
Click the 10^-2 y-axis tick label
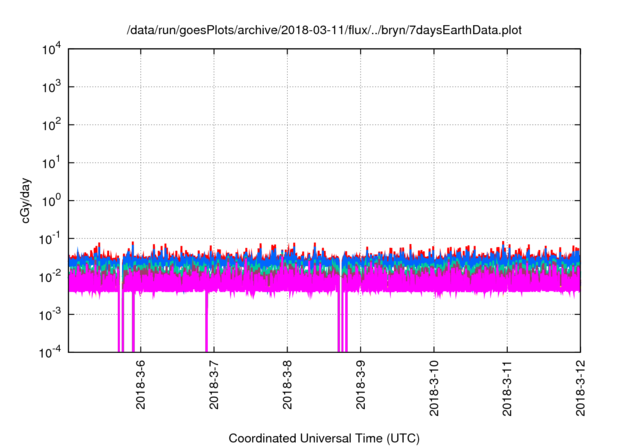(50, 277)
